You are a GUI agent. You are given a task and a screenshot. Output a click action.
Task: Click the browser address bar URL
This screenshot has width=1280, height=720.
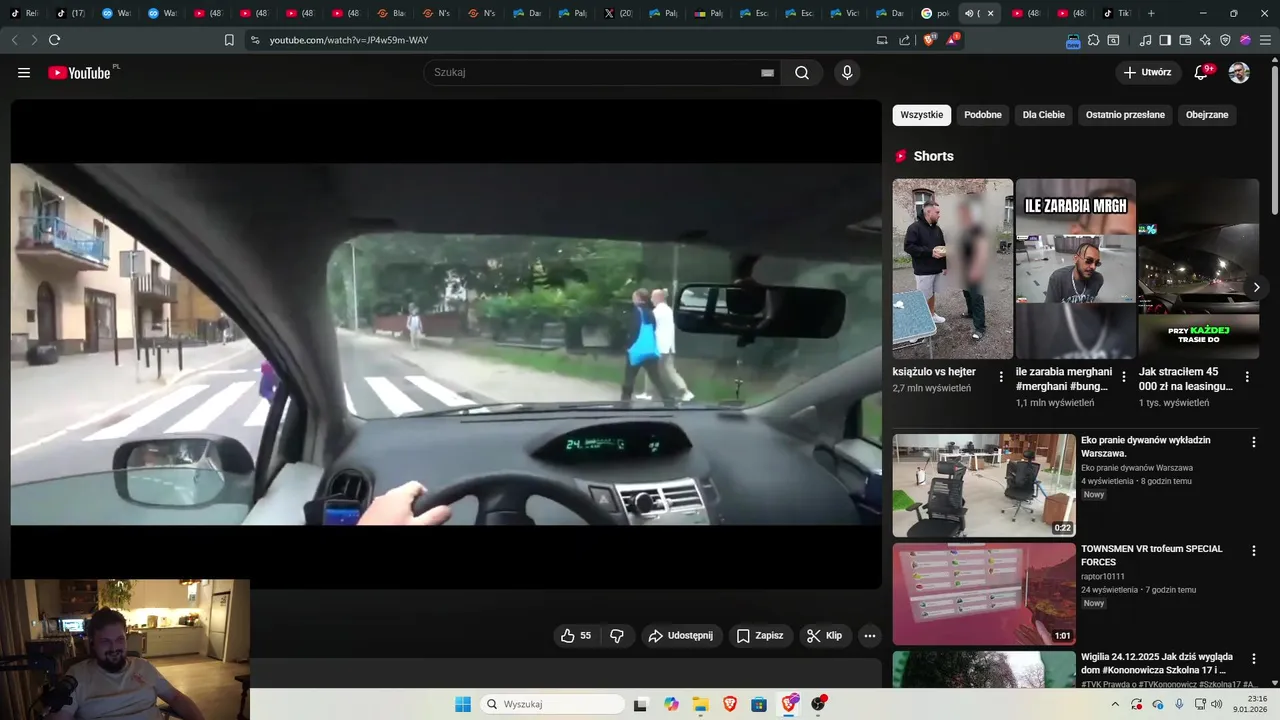[x=349, y=40]
